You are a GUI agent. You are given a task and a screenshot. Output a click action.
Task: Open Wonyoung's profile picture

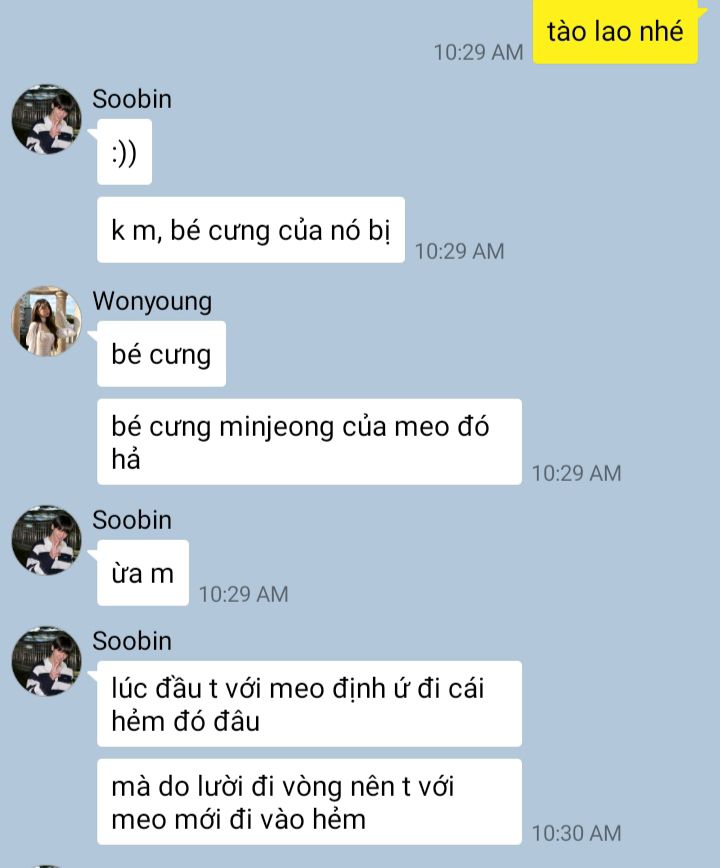(46, 321)
